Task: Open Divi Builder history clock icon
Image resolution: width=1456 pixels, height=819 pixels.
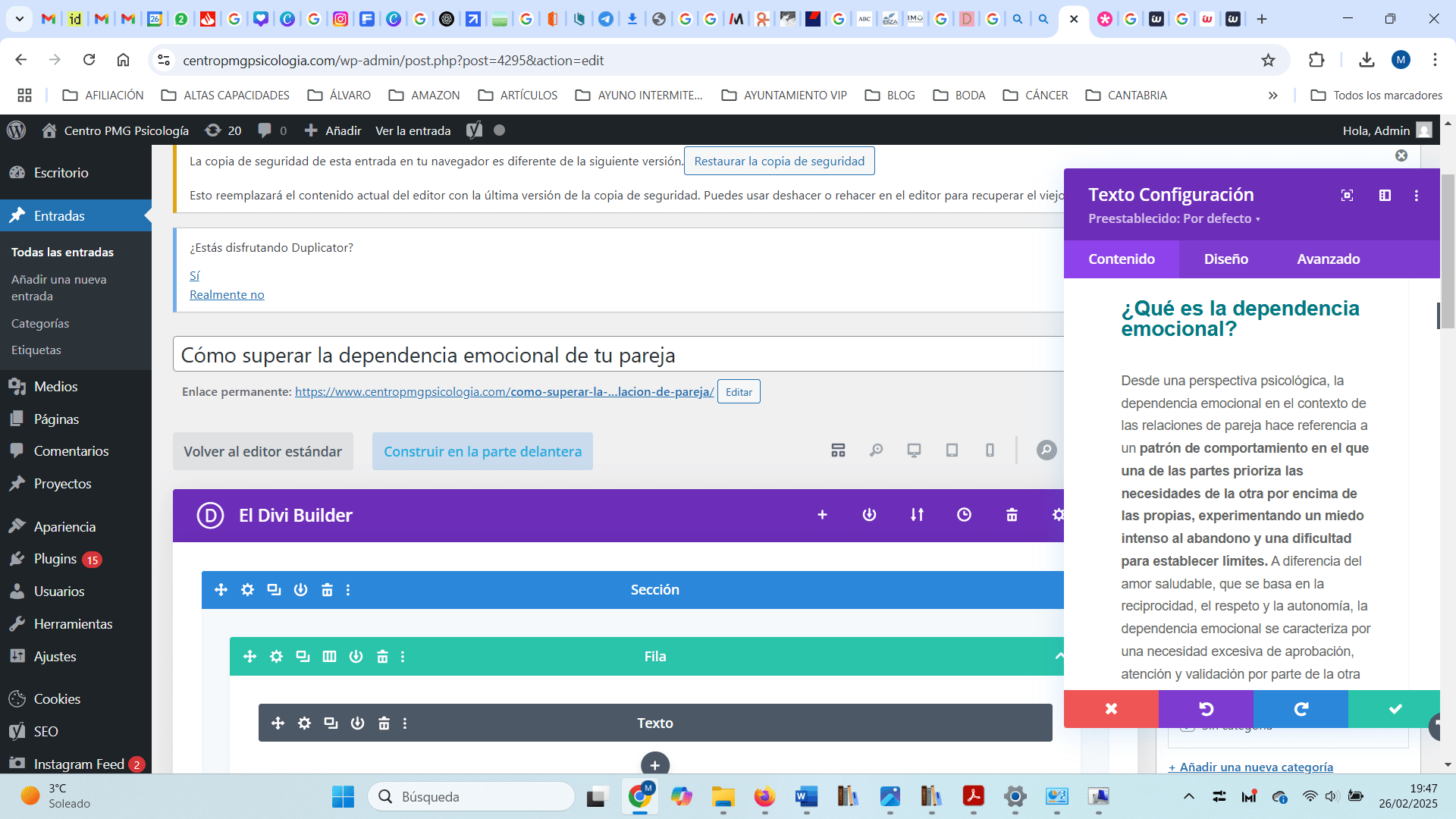Action: point(964,515)
